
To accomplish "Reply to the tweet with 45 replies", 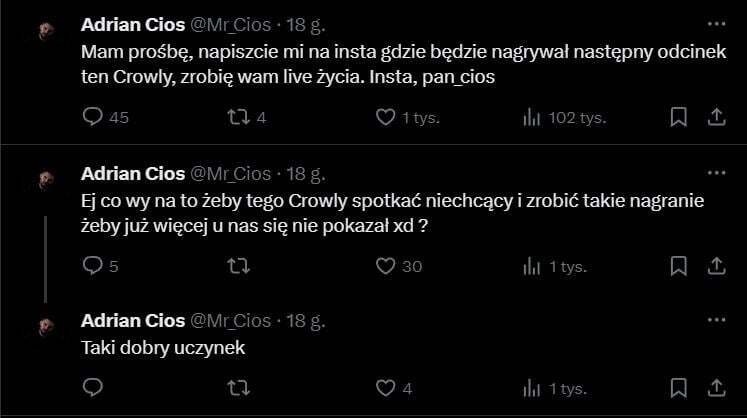I will point(93,117).
